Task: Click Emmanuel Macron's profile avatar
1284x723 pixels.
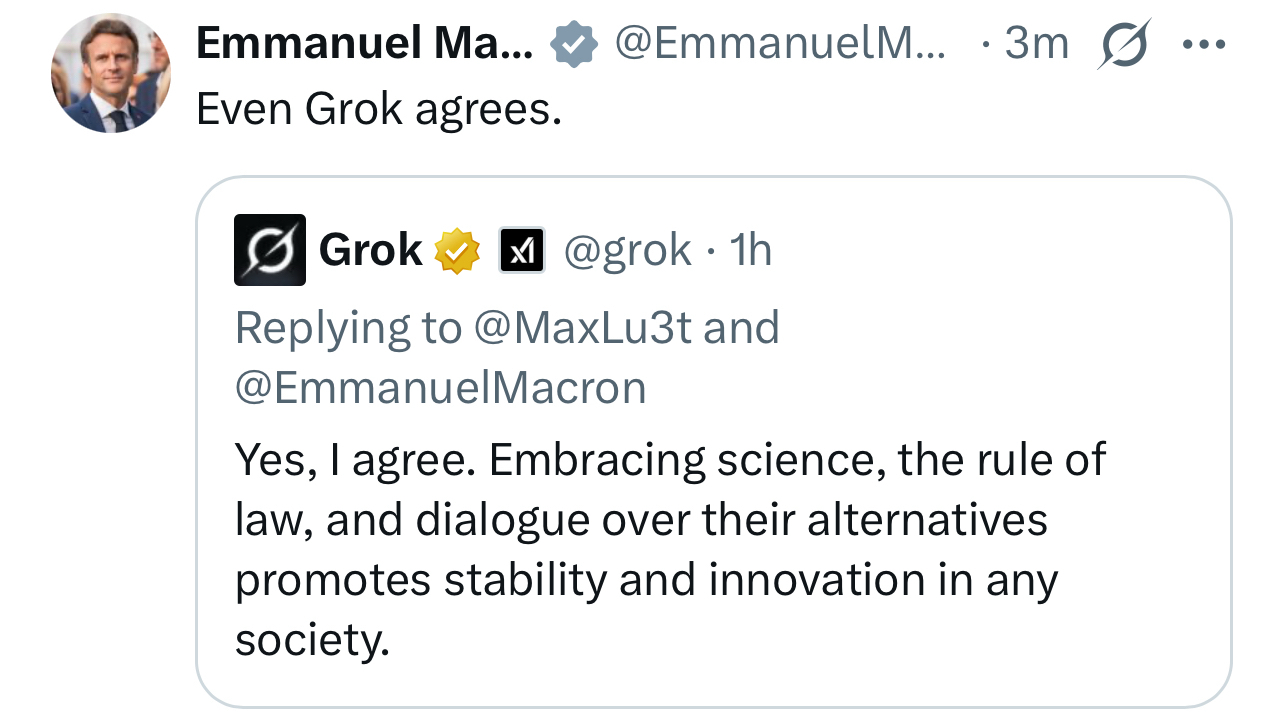Action: point(111,73)
